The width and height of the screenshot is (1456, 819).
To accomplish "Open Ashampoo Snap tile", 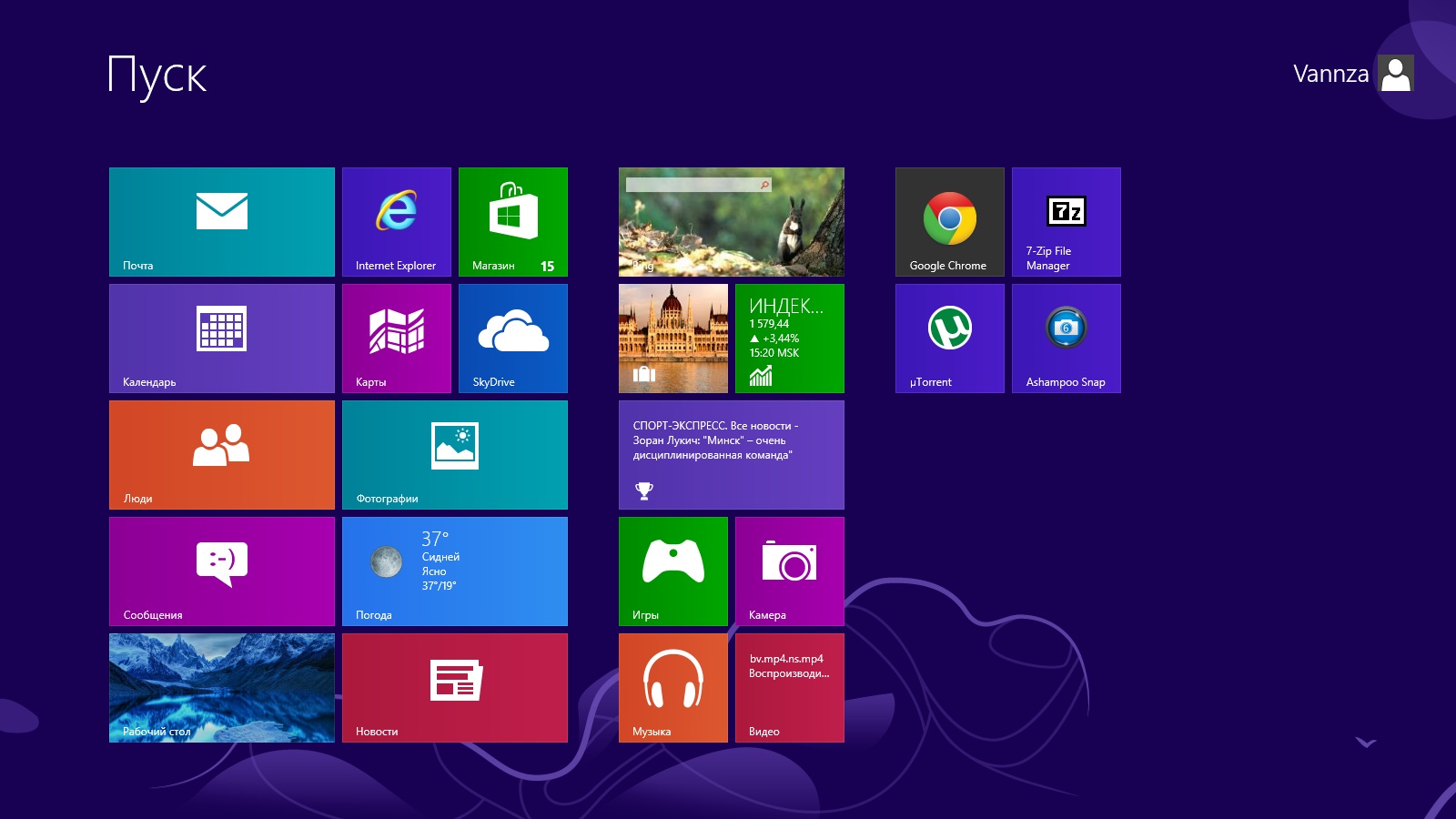I will [1066, 338].
